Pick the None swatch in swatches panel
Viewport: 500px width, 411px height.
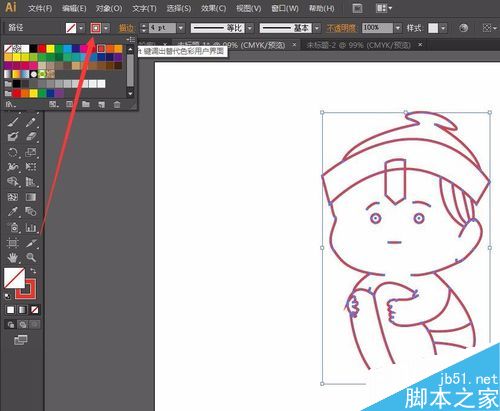pos(8,49)
